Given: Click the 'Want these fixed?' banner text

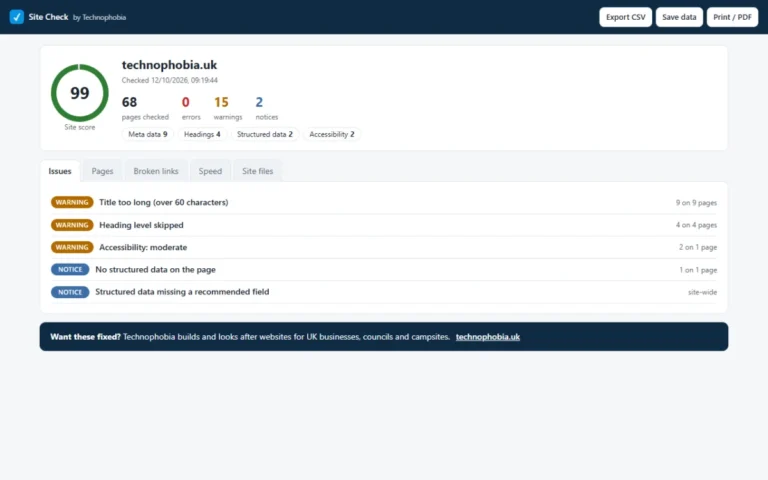Looking at the screenshot, I should [85, 336].
